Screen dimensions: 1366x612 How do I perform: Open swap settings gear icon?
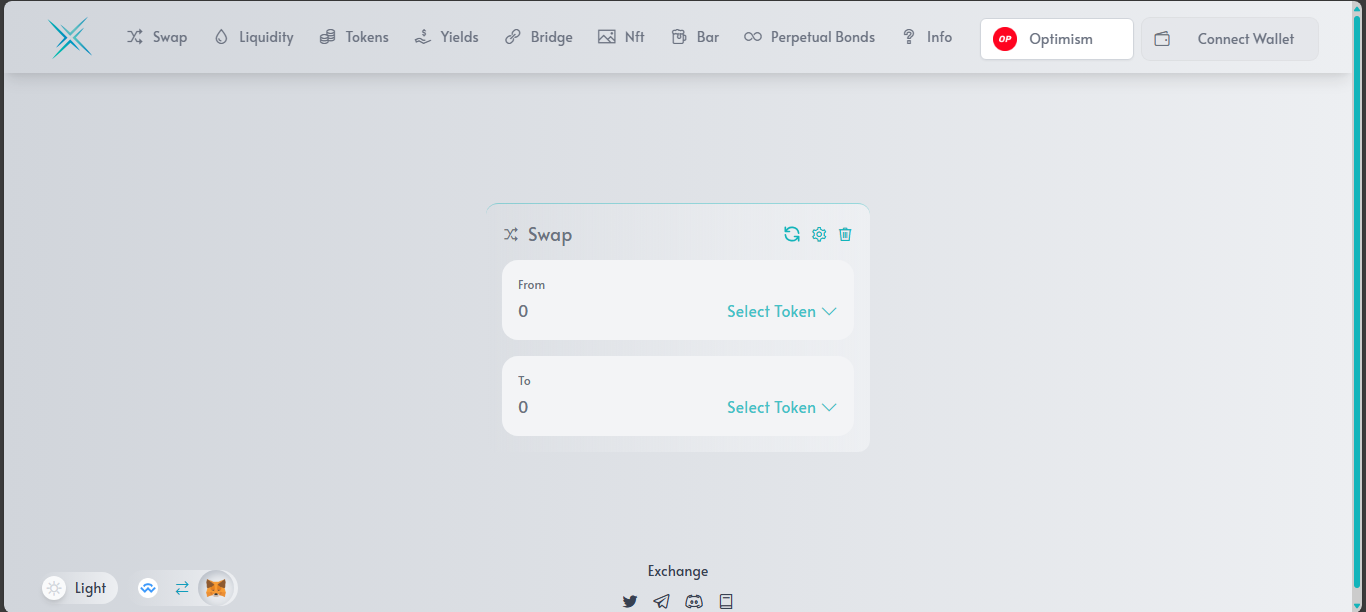(x=819, y=234)
